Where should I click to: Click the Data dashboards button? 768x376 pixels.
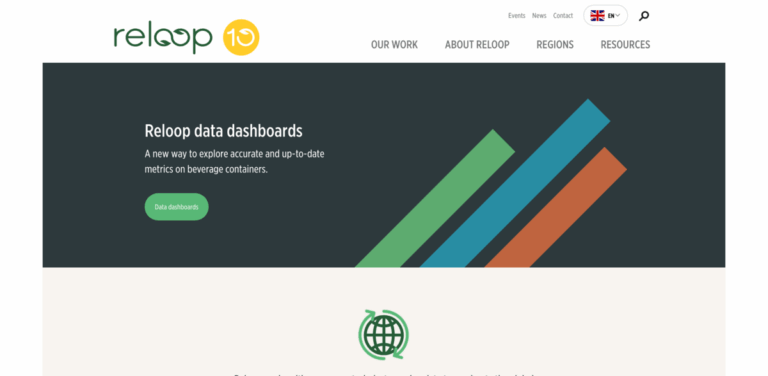[x=176, y=207]
